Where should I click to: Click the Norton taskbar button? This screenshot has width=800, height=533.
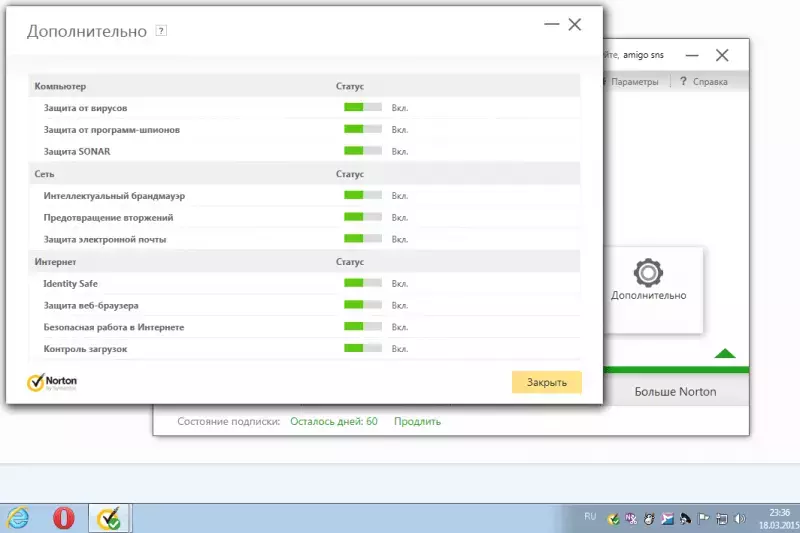(109, 518)
